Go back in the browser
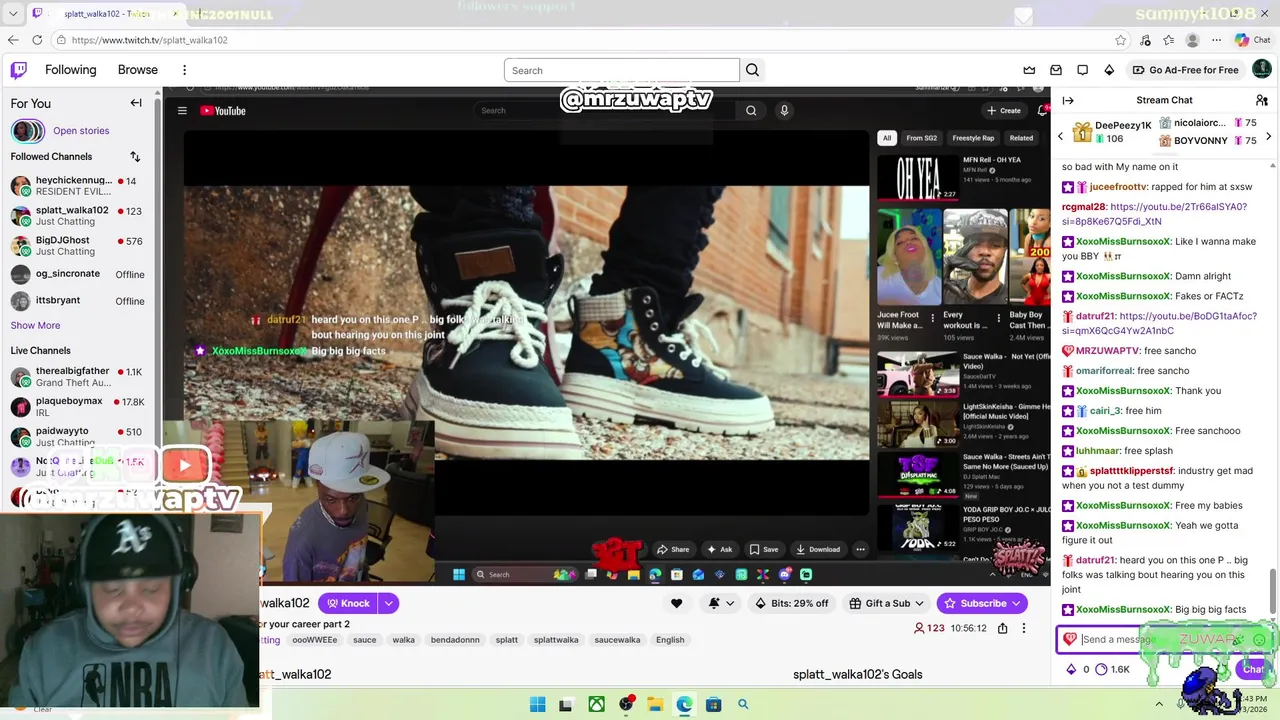Image resolution: width=1280 pixels, height=720 pixels. click(13, 40)
